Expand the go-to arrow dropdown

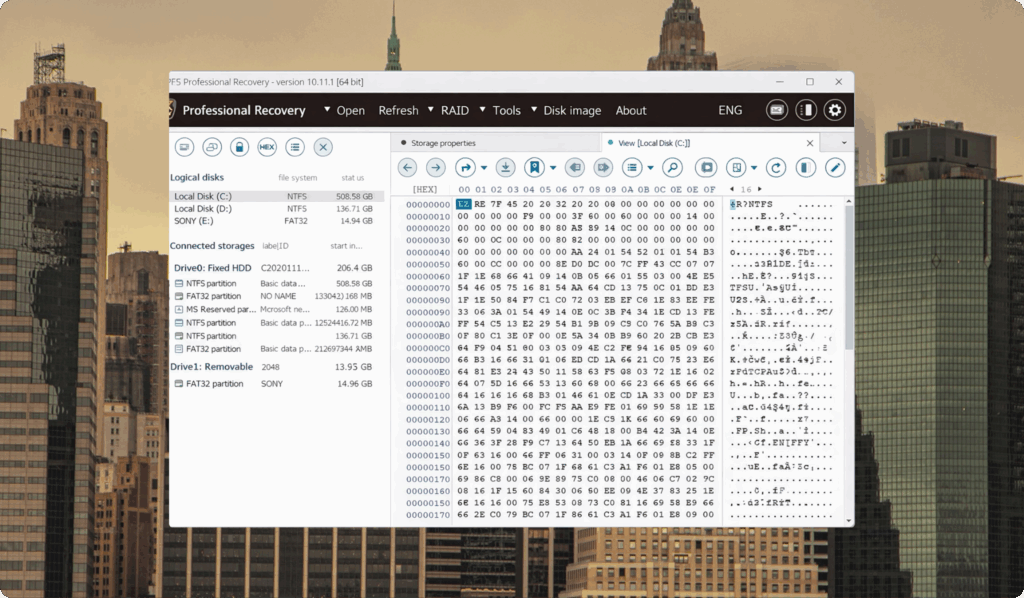[x=484, y=168]
